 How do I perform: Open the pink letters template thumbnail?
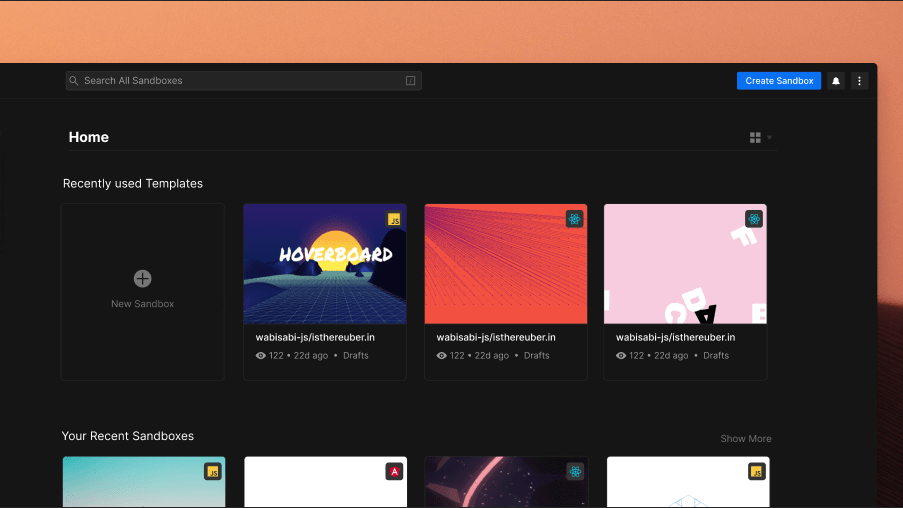pos(685,264)
